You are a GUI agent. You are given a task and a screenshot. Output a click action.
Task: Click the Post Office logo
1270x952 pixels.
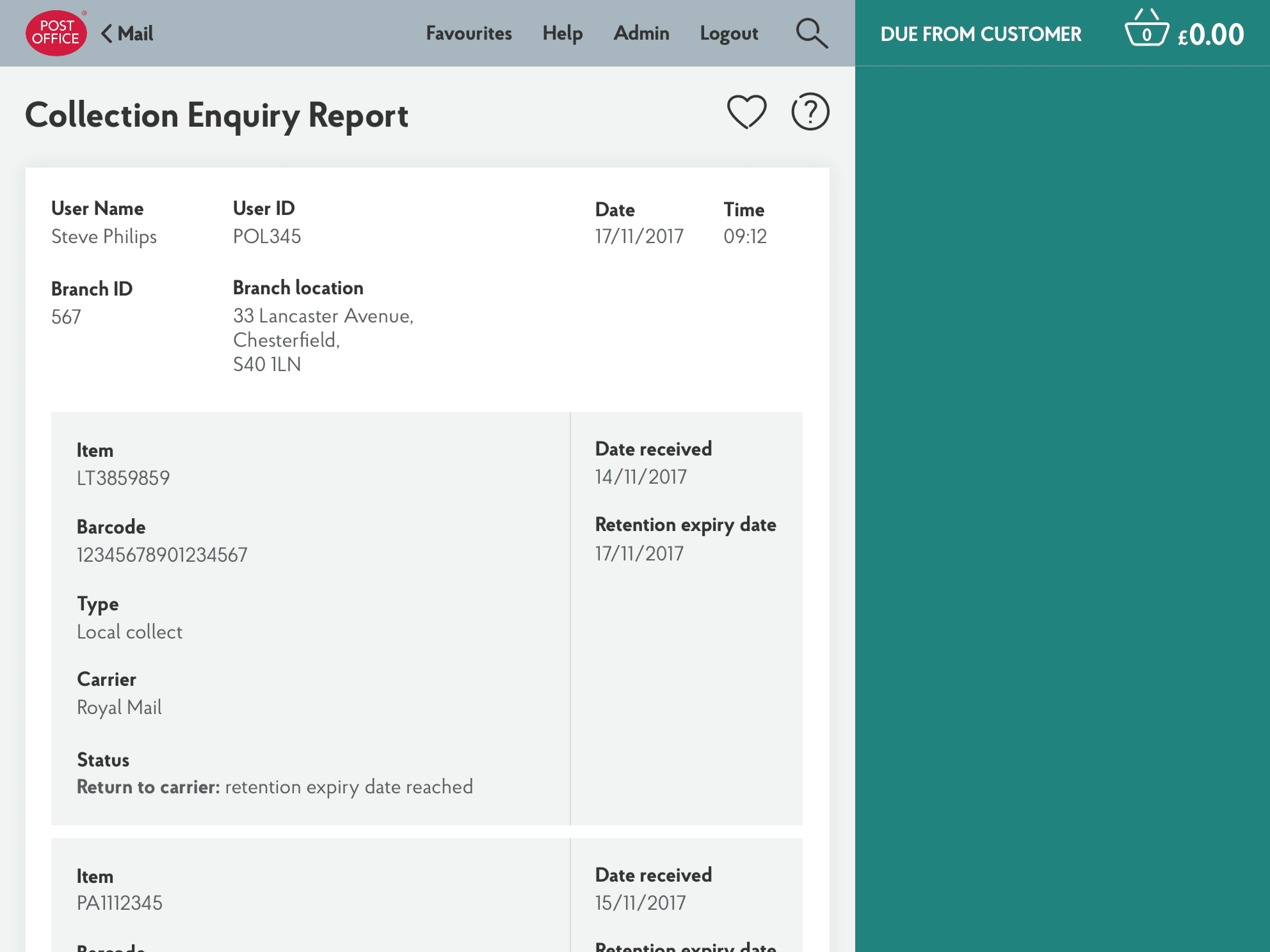click(56, 33)
